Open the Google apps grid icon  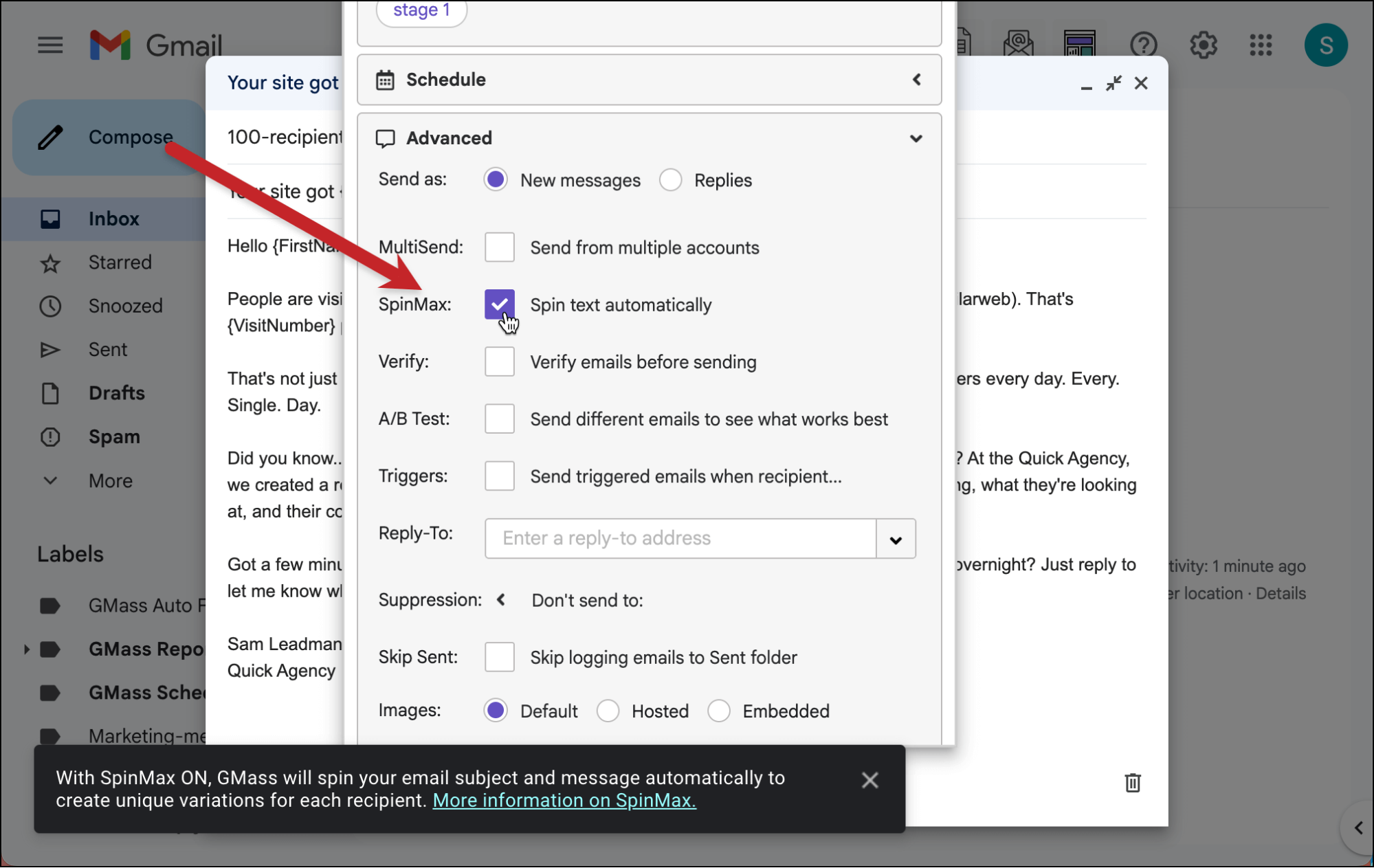tap(1261, 45)
